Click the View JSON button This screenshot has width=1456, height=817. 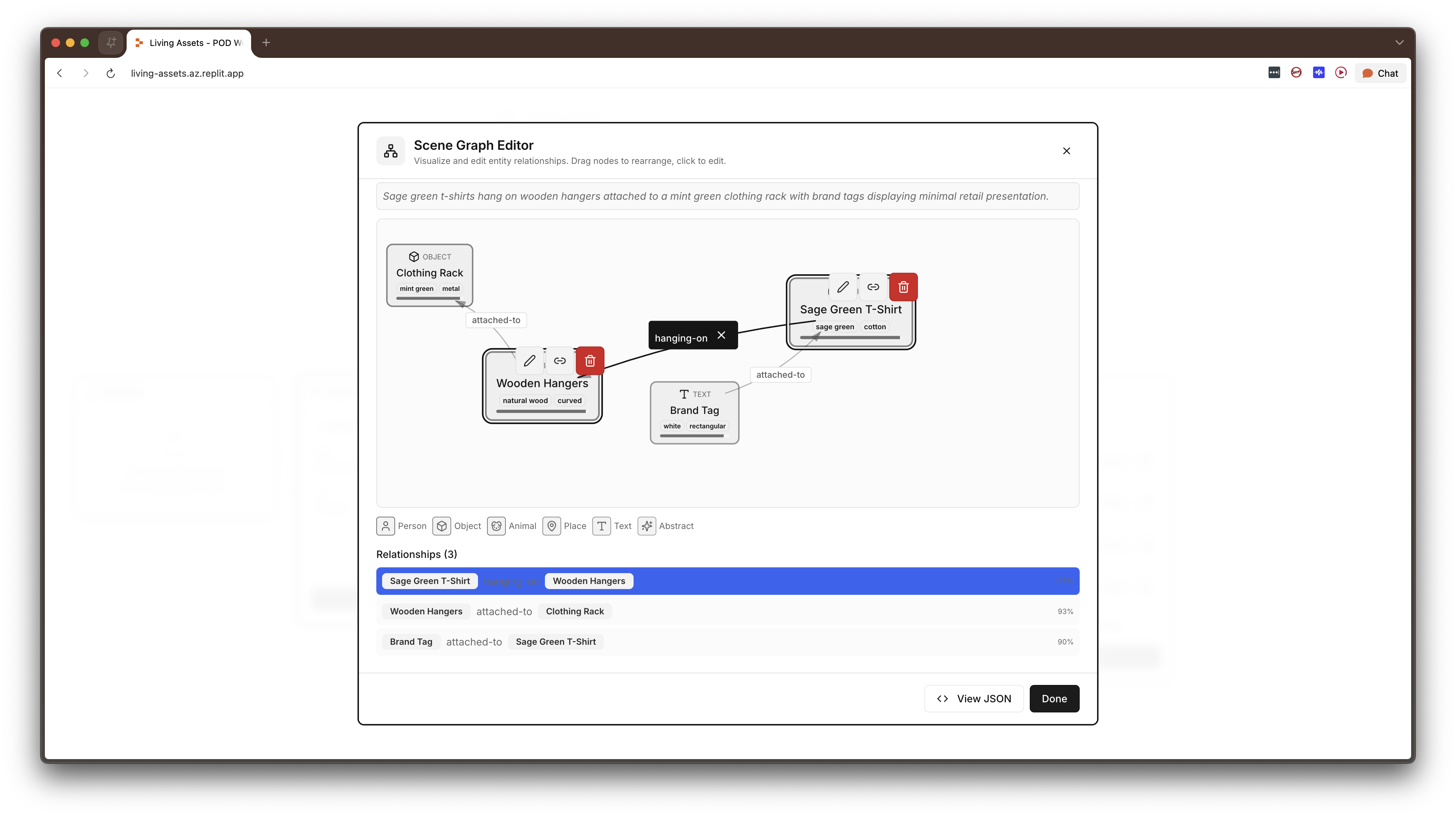974,699
